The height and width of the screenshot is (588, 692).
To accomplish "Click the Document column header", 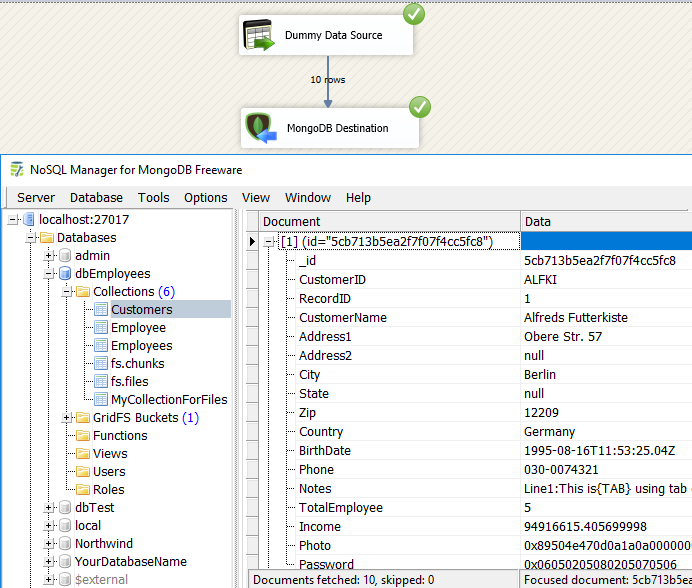I will (x=390, y=222).
